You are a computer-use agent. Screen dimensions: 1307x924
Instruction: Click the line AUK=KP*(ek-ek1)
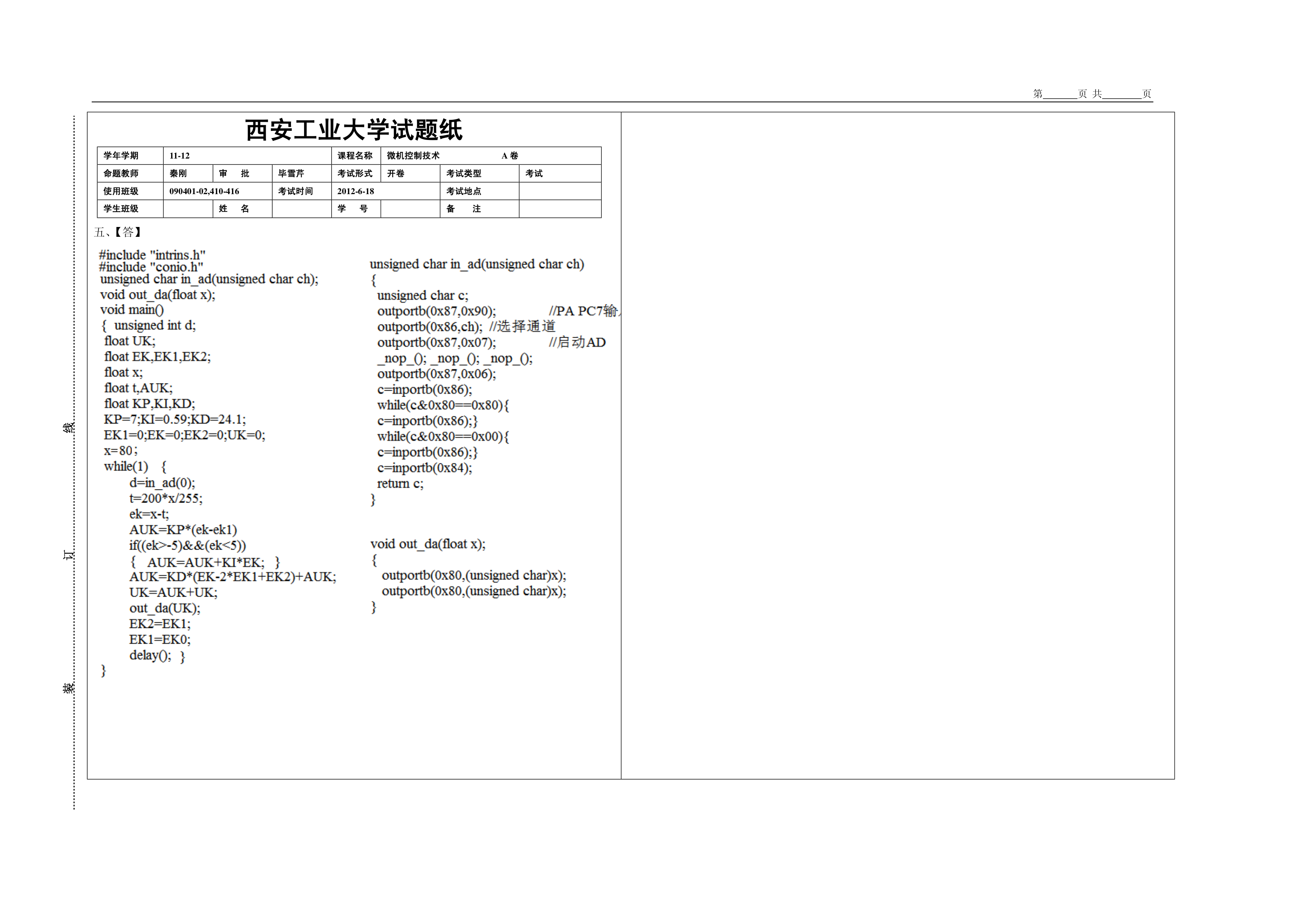tap(183, 530)
